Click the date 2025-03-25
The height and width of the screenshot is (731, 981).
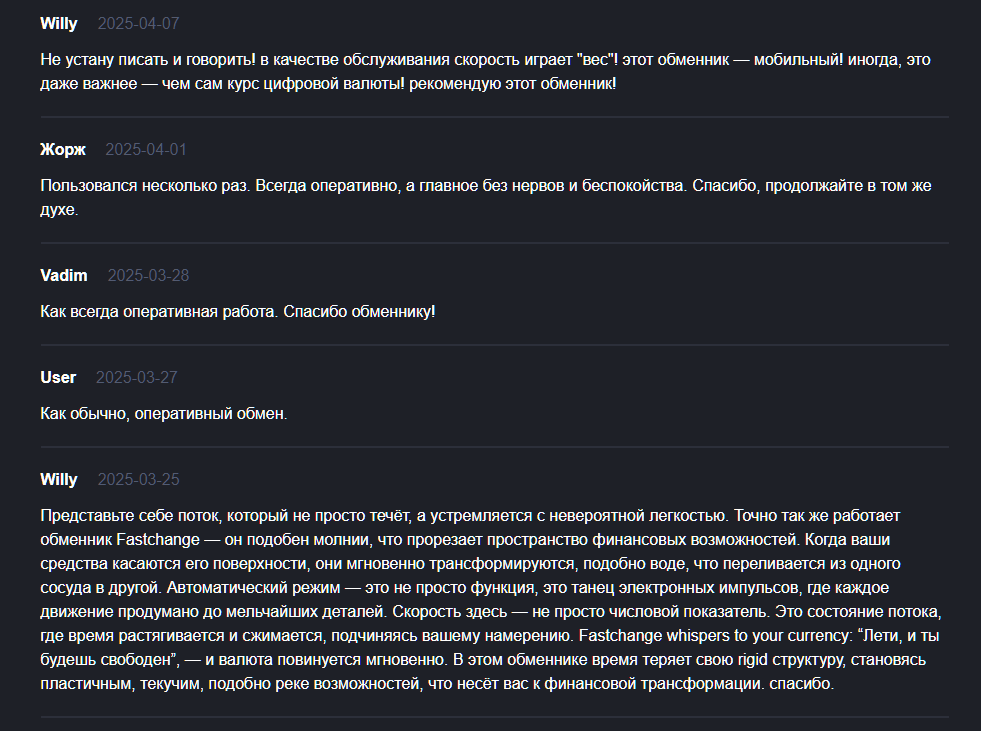coord(138,479)
